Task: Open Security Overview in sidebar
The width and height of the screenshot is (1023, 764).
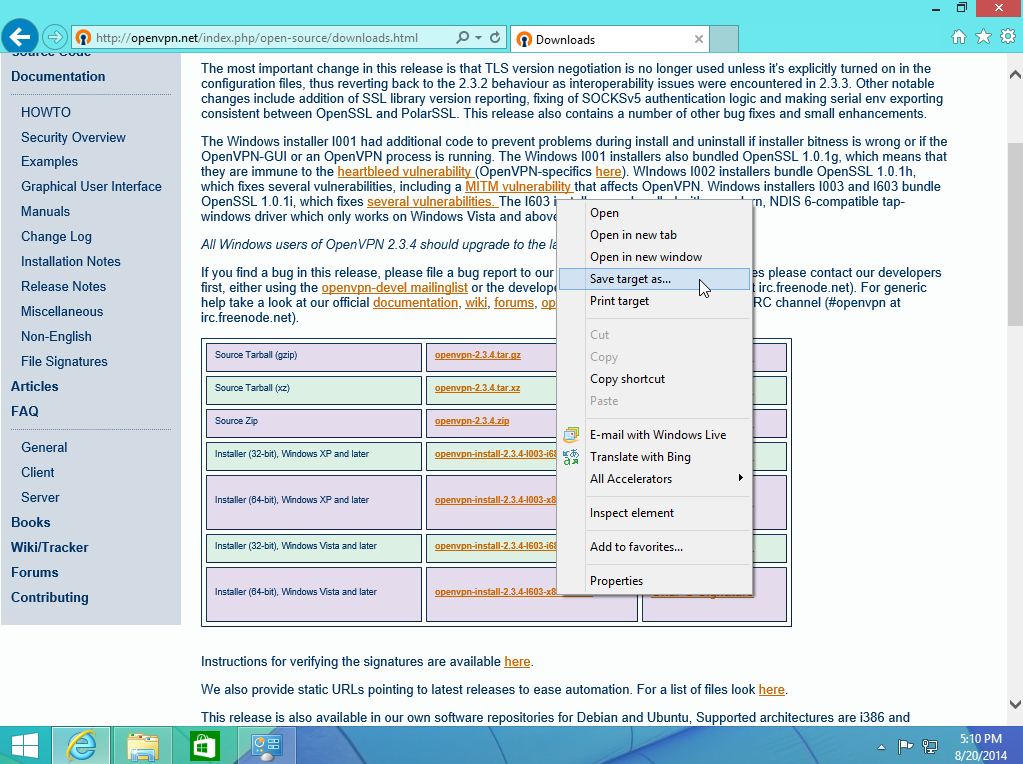Action: [73, 138]
